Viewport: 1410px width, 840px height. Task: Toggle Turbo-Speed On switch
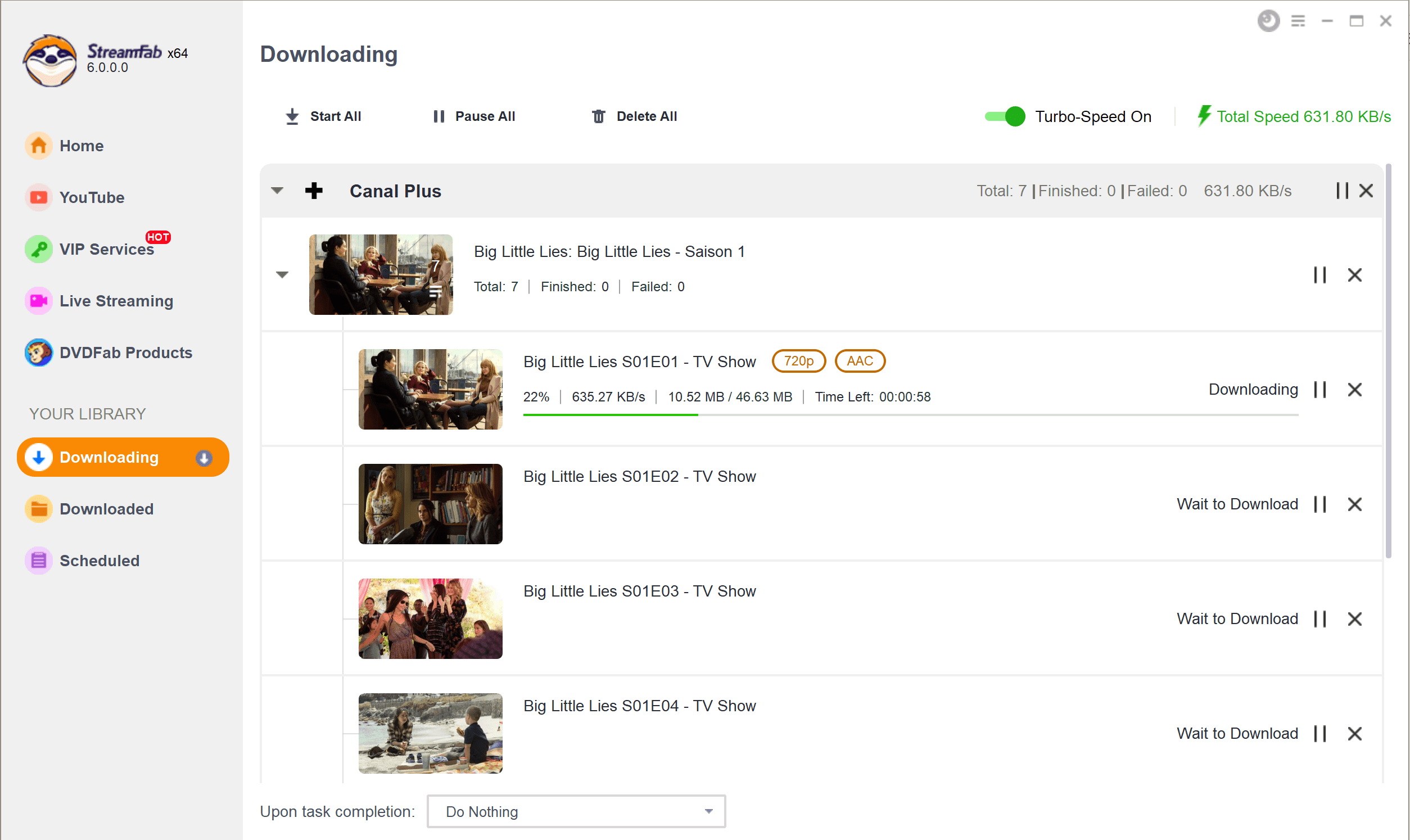[1005, 117]
